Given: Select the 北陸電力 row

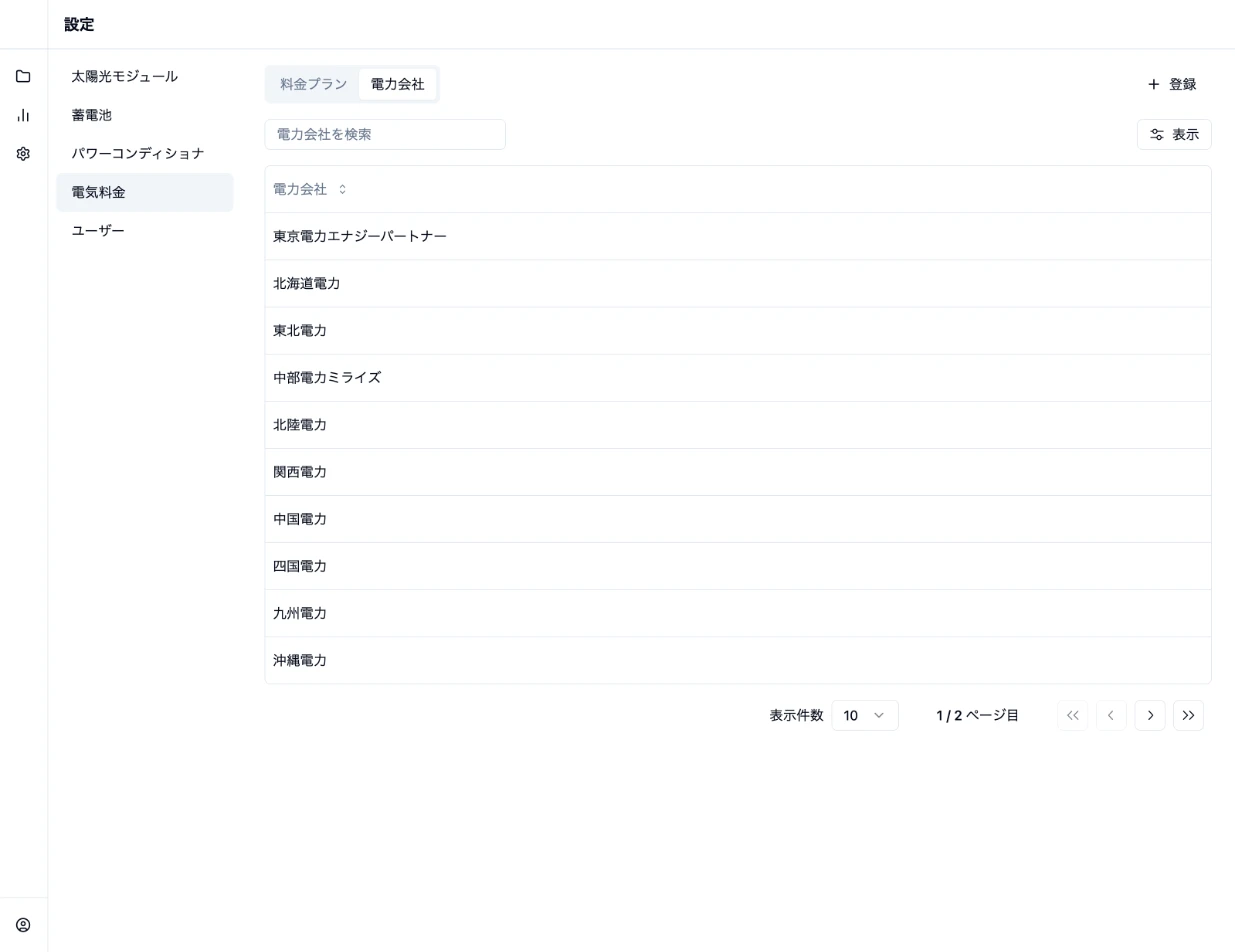Looking at the screenshot, I should coord(738,425).
